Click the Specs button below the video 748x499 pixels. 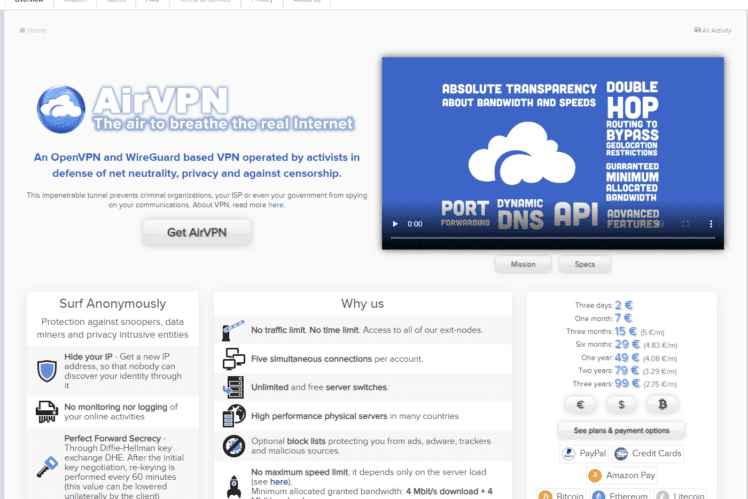(584, 264)
